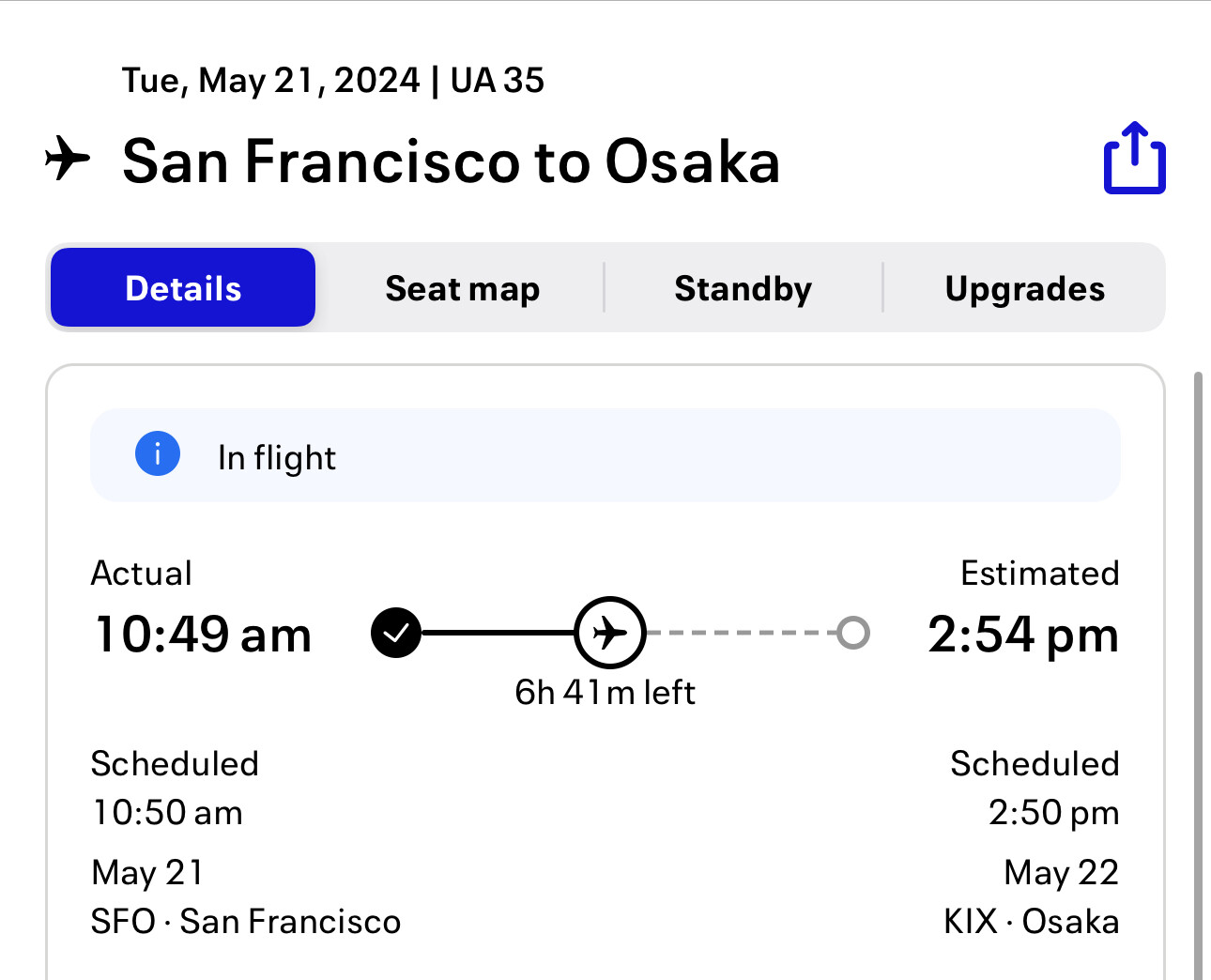Click the in-flight airplane progress marker
1211x980 pixels.
point(610,634)
